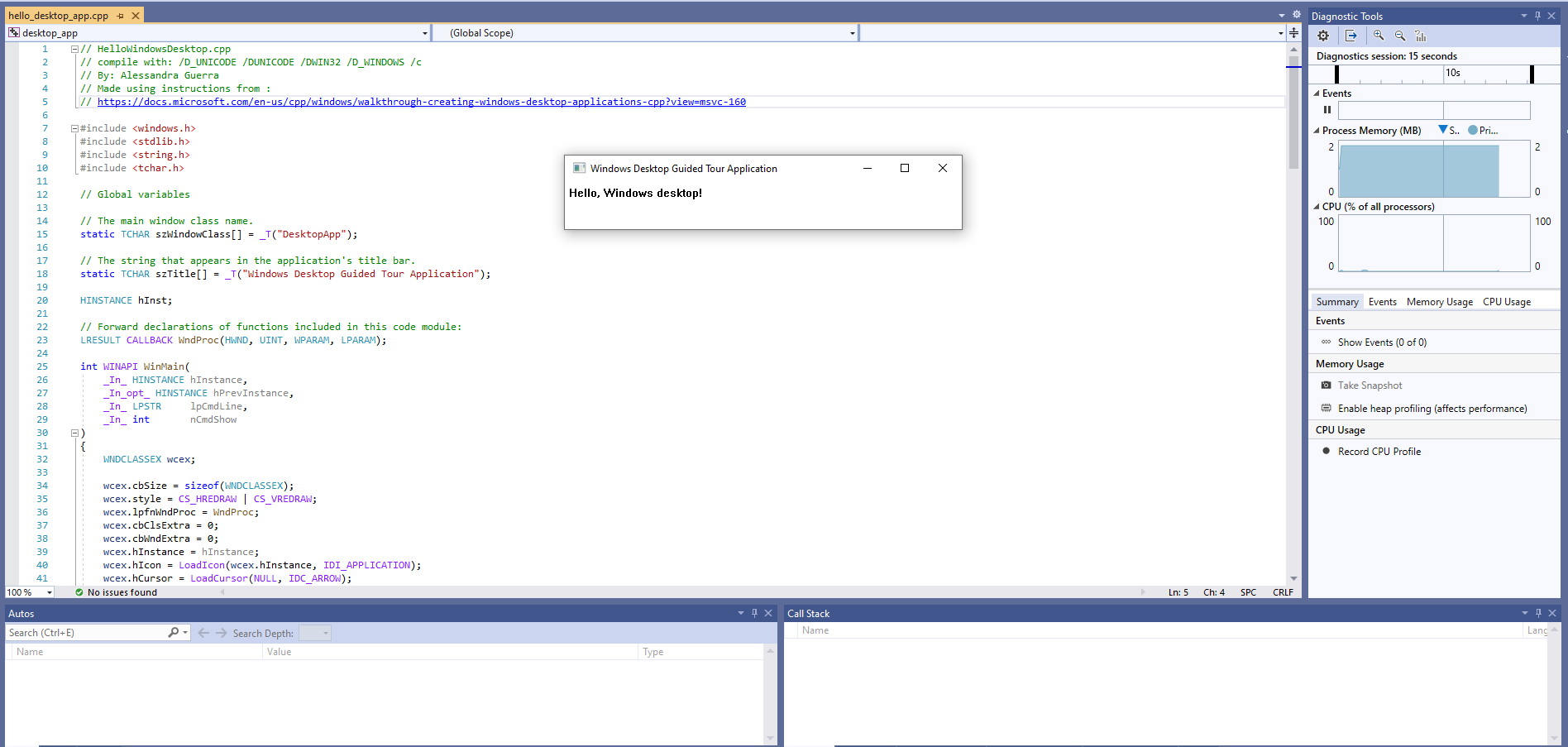Screen dimensions: 1568x747
Task: Pause event collection in Diagnostic Tools
Action: (1327, 109)
